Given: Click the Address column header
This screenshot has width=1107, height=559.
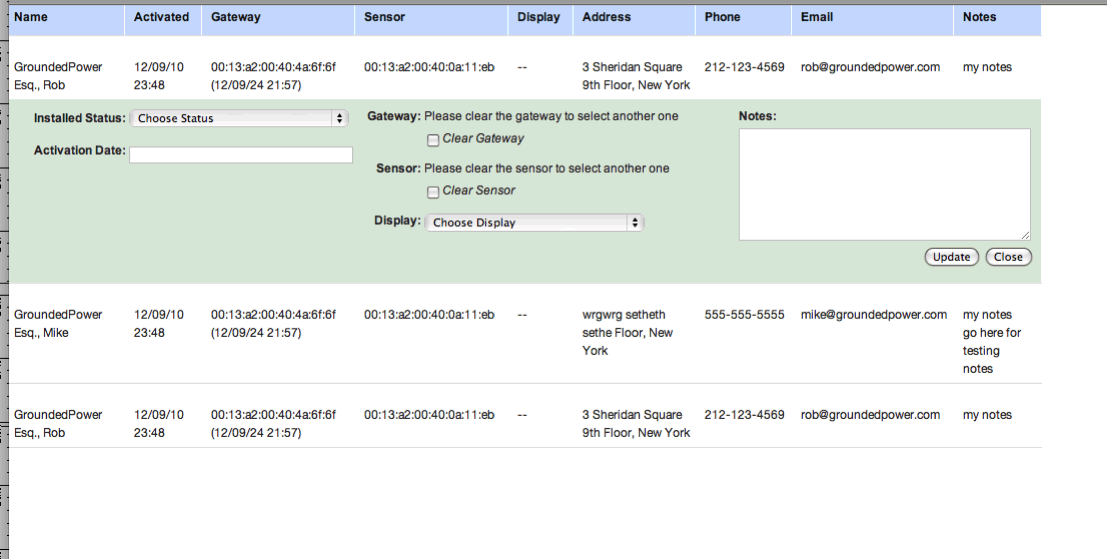Looking at the screenshot, I should (x=607, y=17).
